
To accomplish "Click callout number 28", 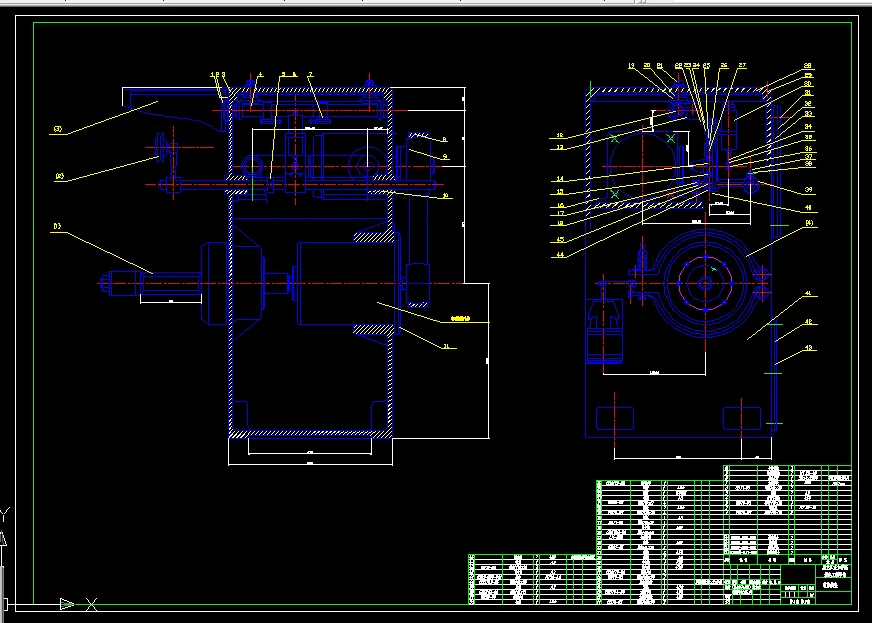I will point(807,66).
